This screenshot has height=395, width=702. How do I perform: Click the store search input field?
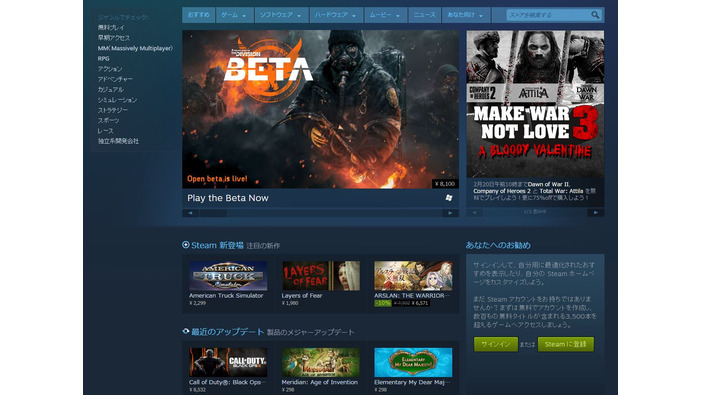548,15
